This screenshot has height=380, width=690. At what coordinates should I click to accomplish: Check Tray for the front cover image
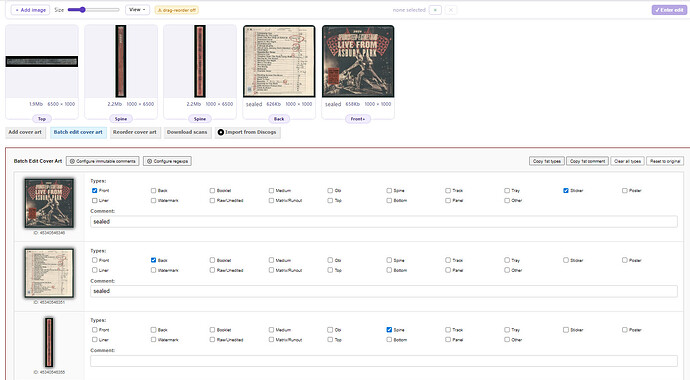point(507,190)
